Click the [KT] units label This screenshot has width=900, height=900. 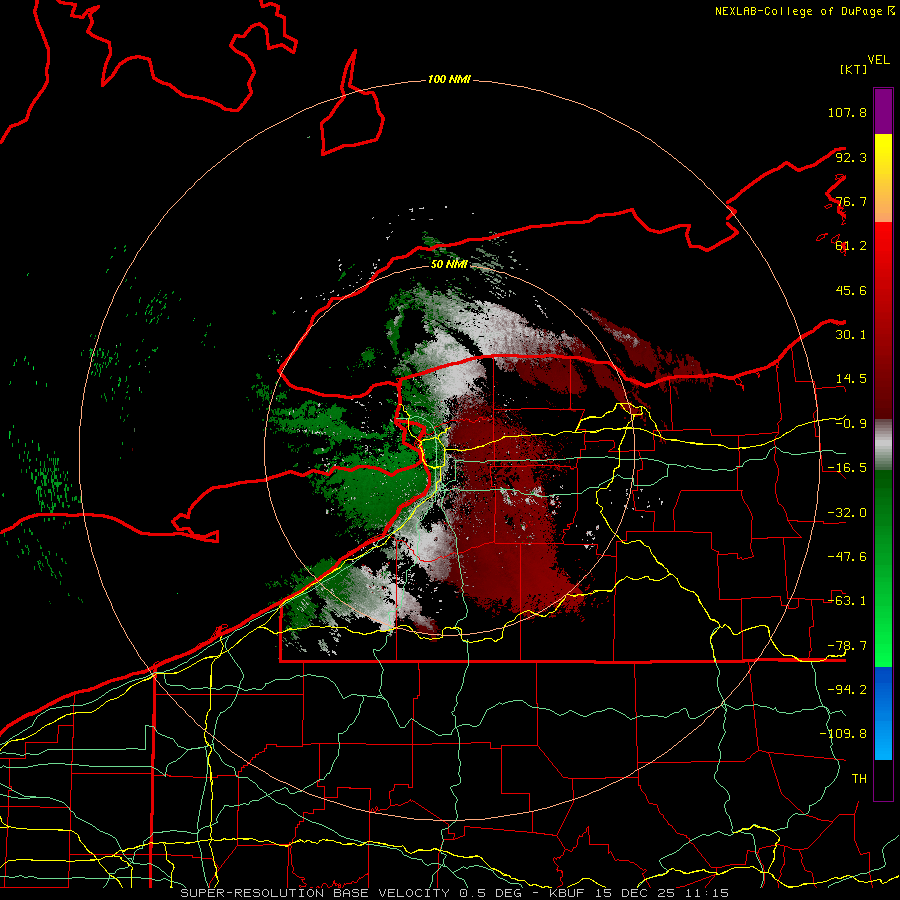(854, 69)
